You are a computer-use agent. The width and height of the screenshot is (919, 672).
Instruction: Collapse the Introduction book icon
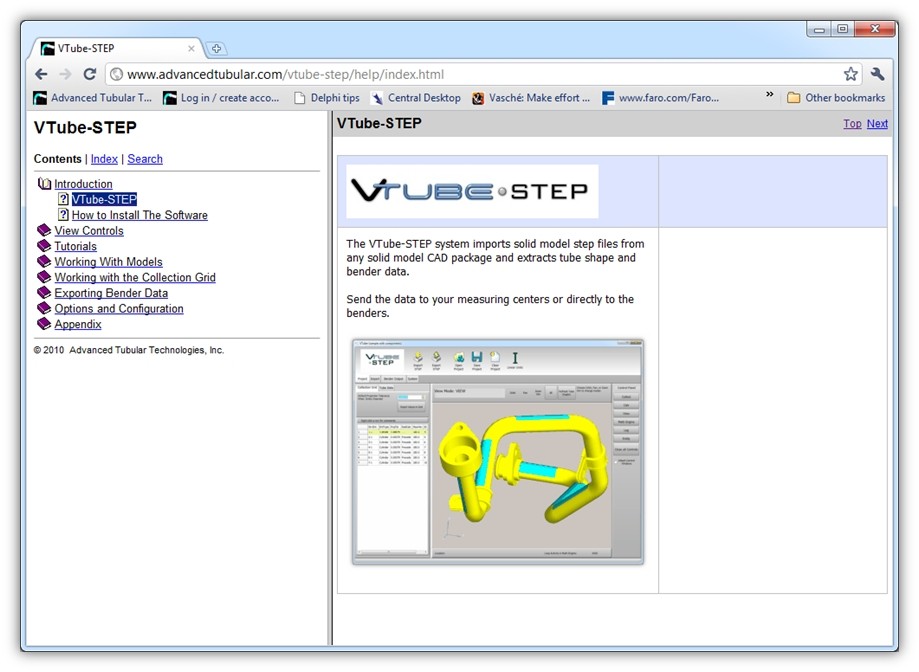click(44, 184)
